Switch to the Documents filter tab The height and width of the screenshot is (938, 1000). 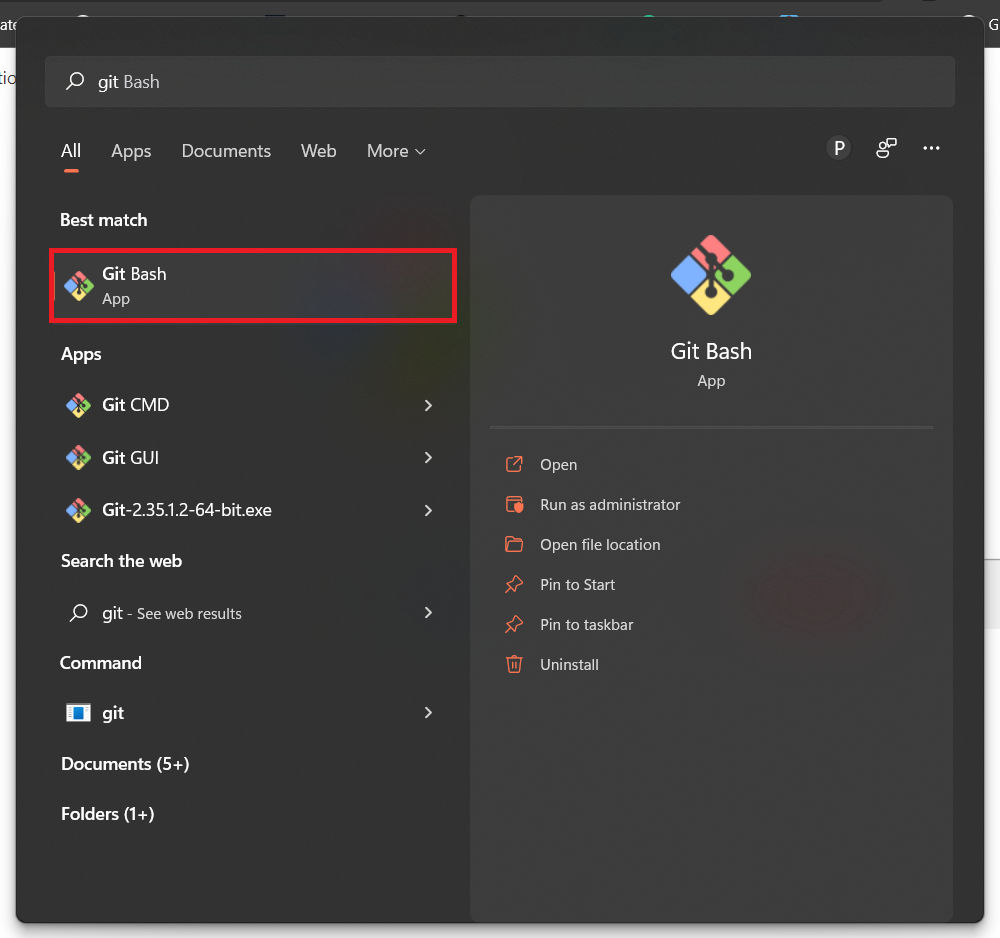[226, 151]
